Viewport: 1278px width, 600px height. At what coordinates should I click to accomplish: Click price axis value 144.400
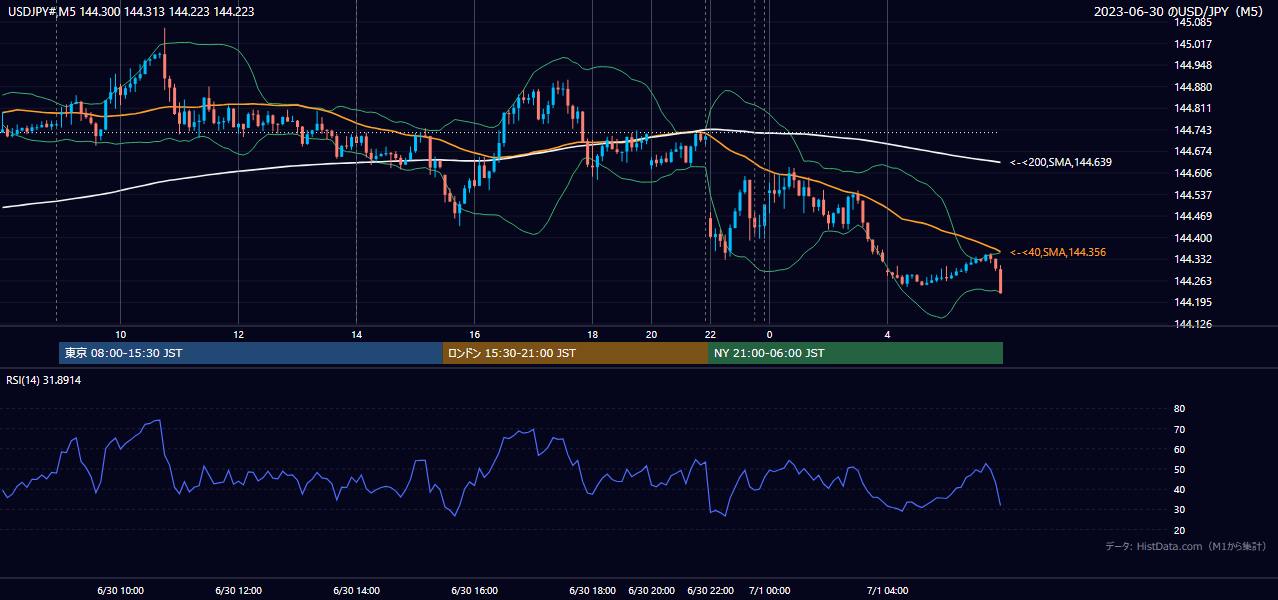tap(1193, 238)
